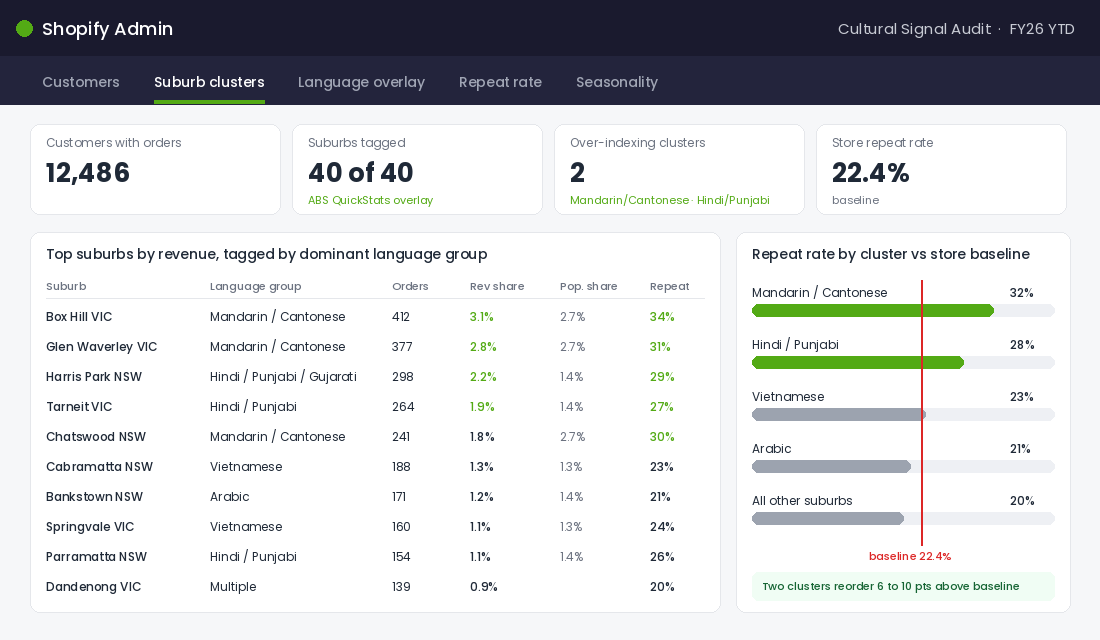Click the Store repeat rate 22.4% value
Screen dimensions: 1100x640
click(870, 173)
